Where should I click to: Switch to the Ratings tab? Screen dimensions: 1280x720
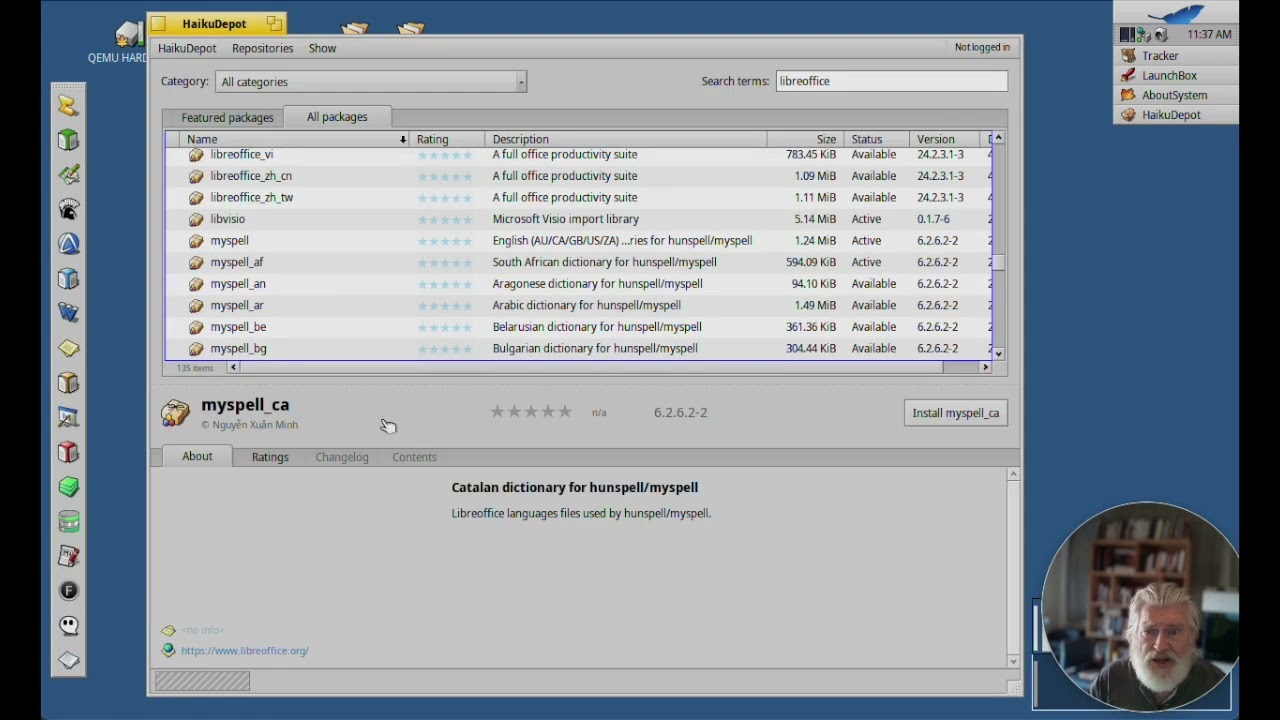pos(270,457)
